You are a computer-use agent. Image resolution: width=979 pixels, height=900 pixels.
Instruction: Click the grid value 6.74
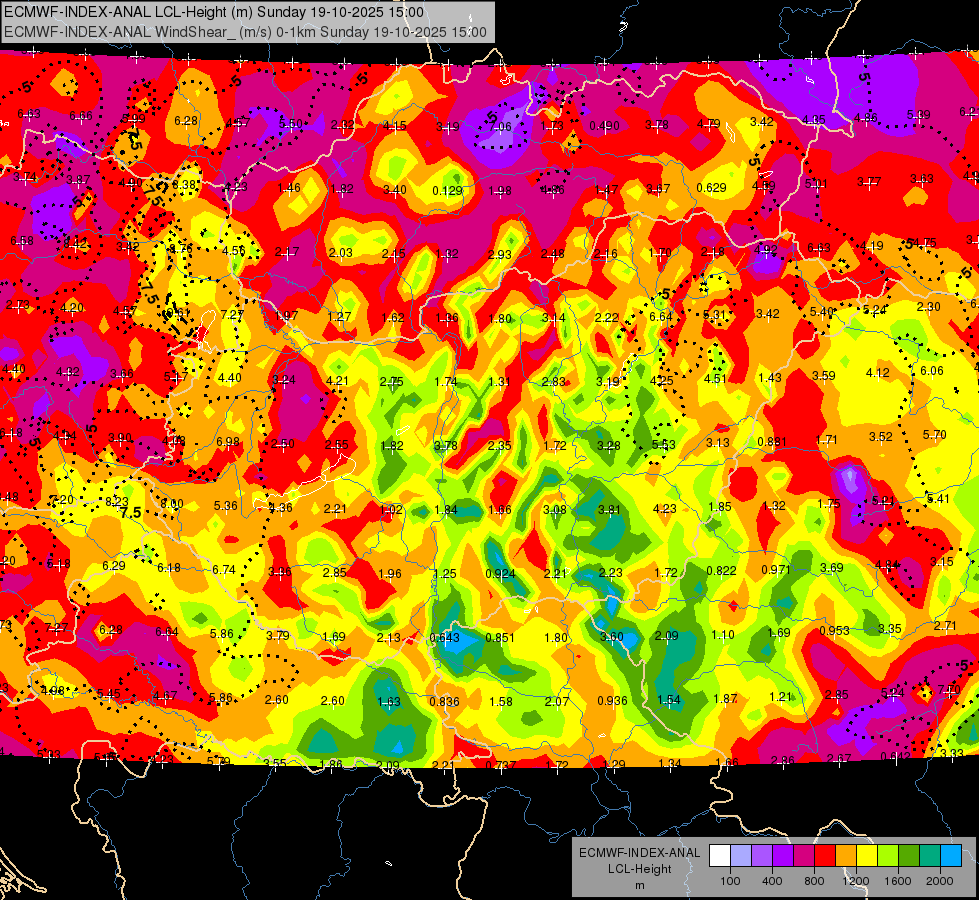(224, 570)
